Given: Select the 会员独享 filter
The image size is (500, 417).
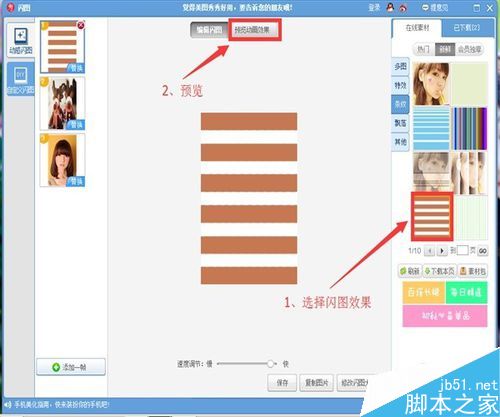Looking at the screenshot, I should 469,50.
